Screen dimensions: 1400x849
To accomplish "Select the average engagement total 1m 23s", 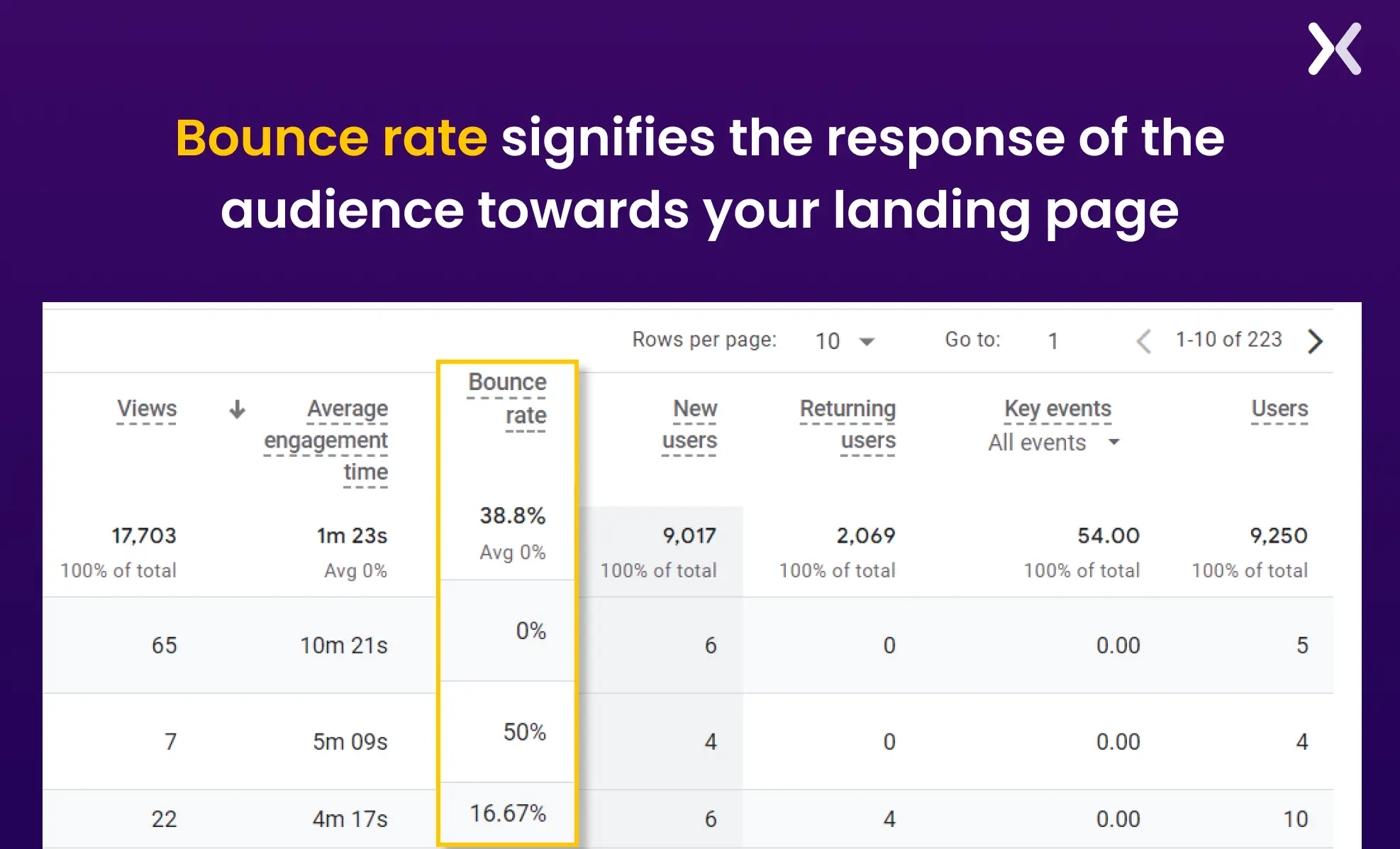I will point(352,536).
